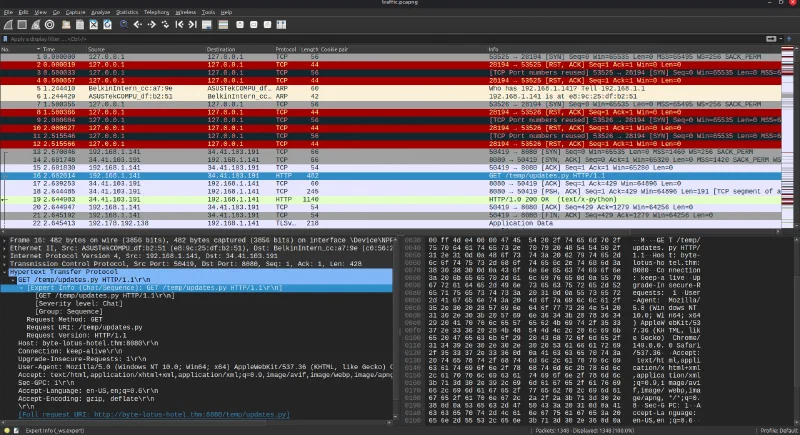Sort packets by Destination column header
Viewport: 800px width, 435px height.
[221, 49]
